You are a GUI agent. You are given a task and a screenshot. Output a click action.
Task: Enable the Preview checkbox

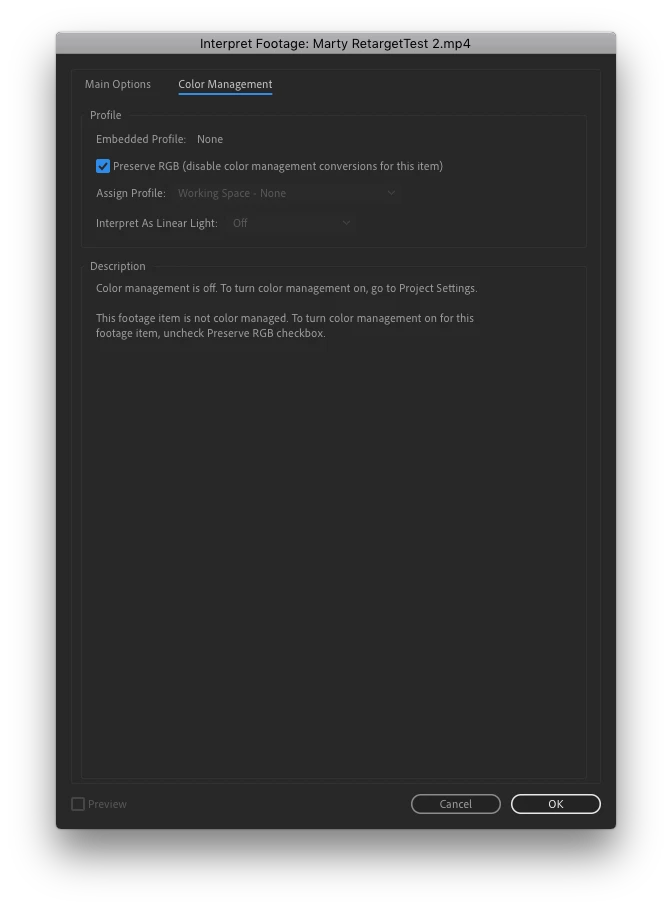pyautogui.click(x=78, y=804)
